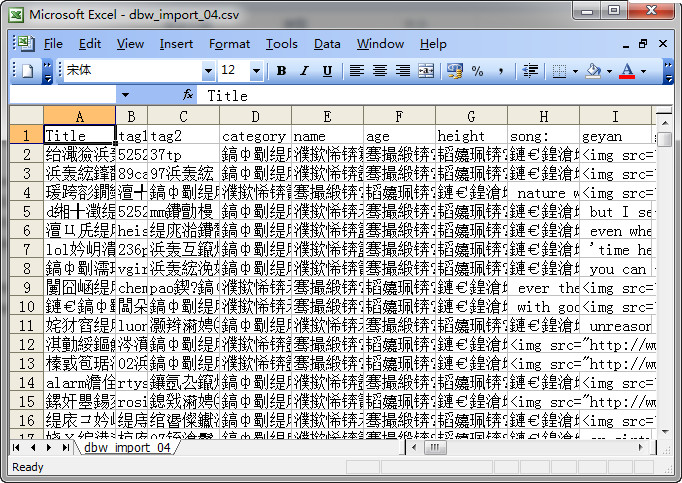Apply Percent style format
The height and width of the screenshot is (483, 682).
click(x=478, y=70)
